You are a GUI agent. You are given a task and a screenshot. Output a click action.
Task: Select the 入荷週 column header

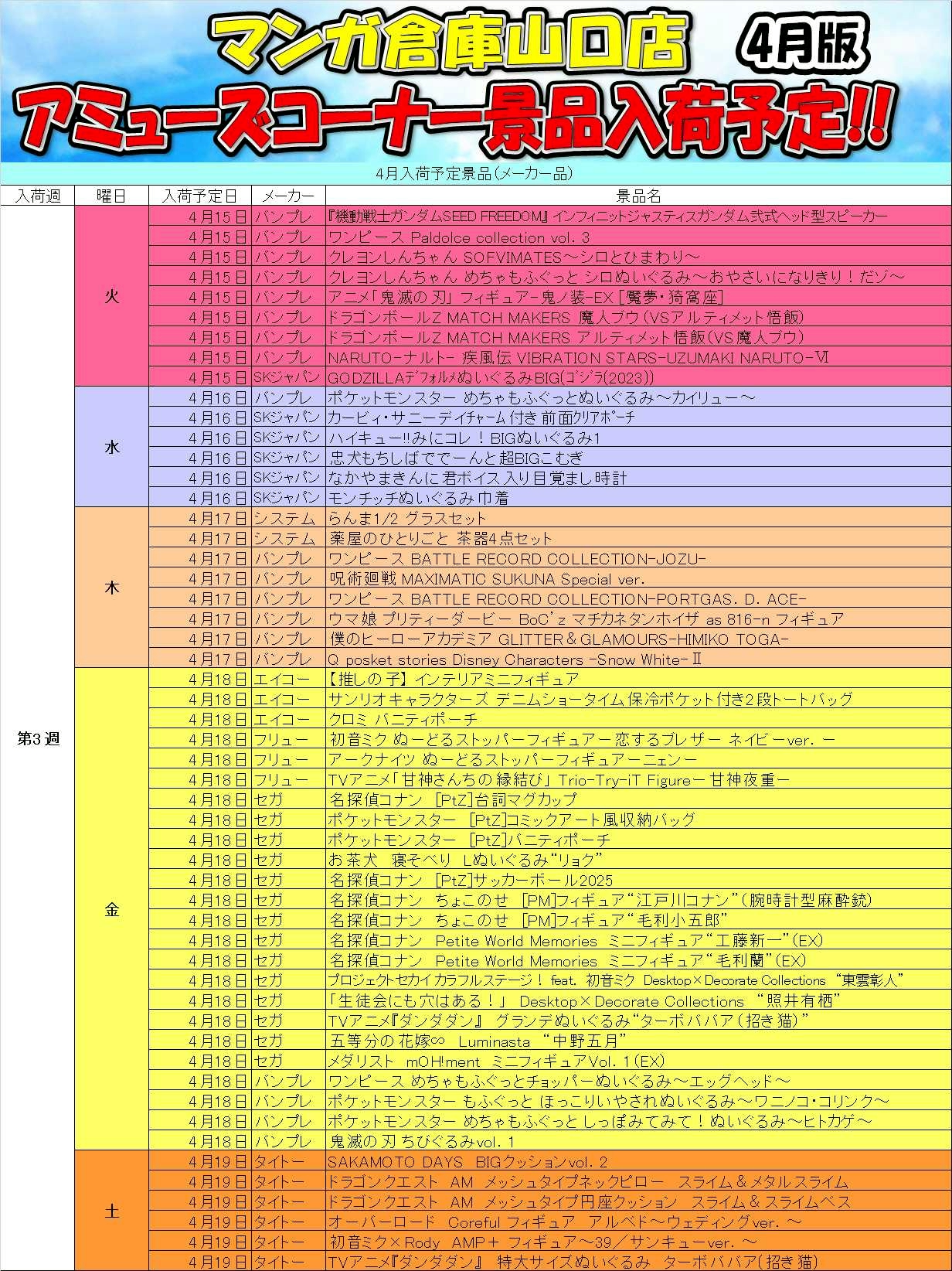coord(37,196)
